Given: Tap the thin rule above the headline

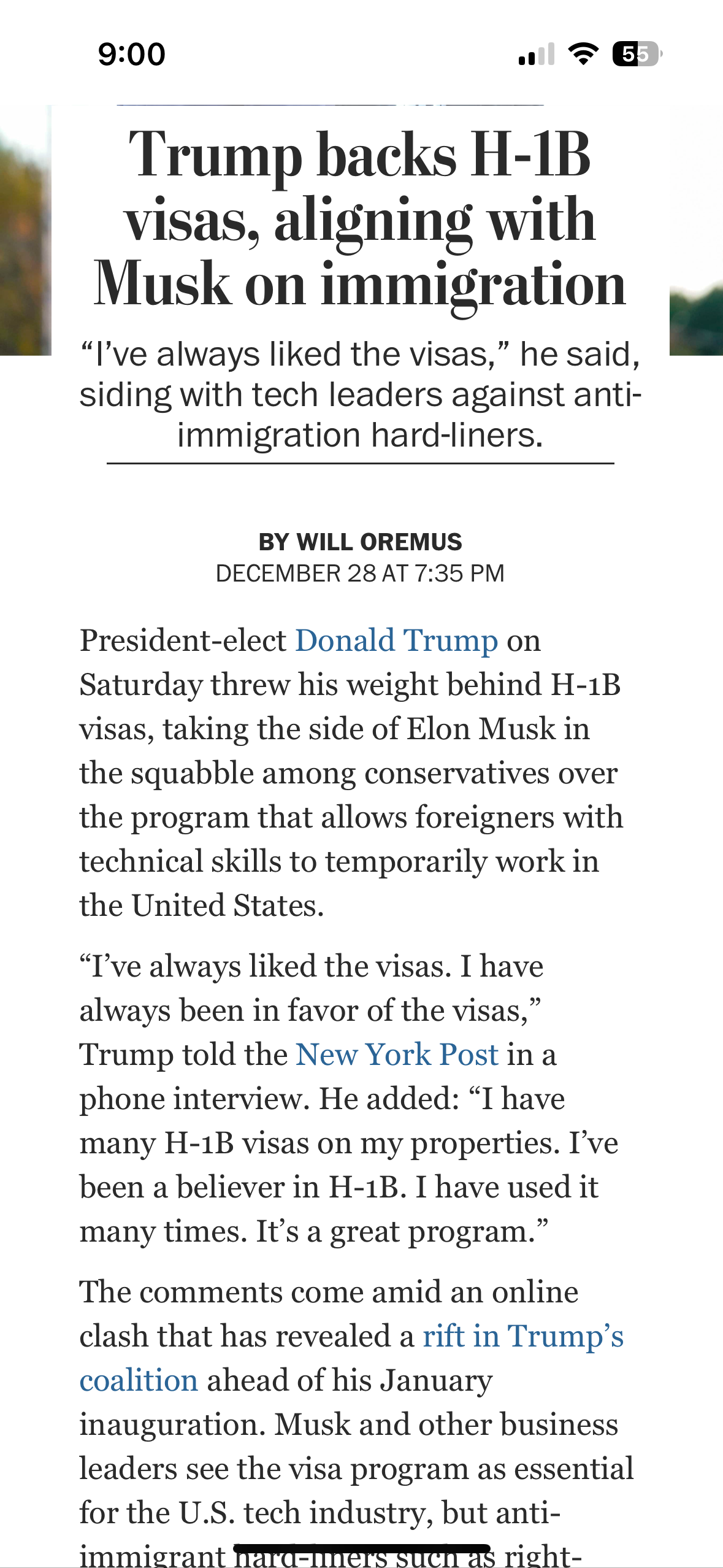Looking at the screenshot, I should tap(330, 105).
